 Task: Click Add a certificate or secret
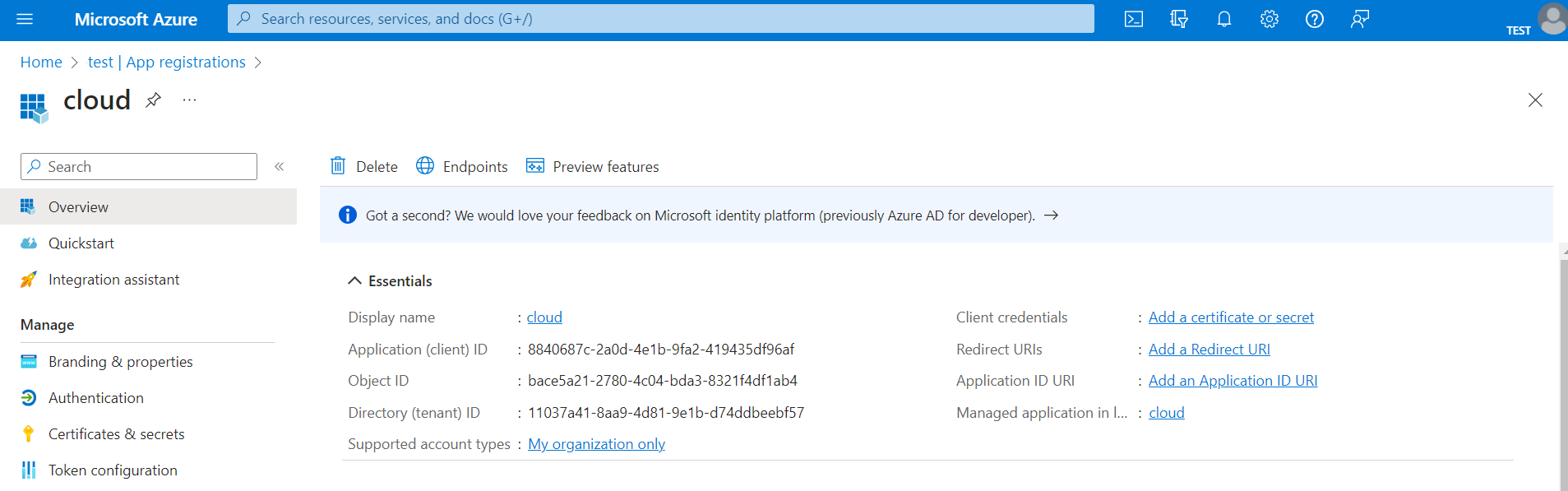(x=1231, y=317)
